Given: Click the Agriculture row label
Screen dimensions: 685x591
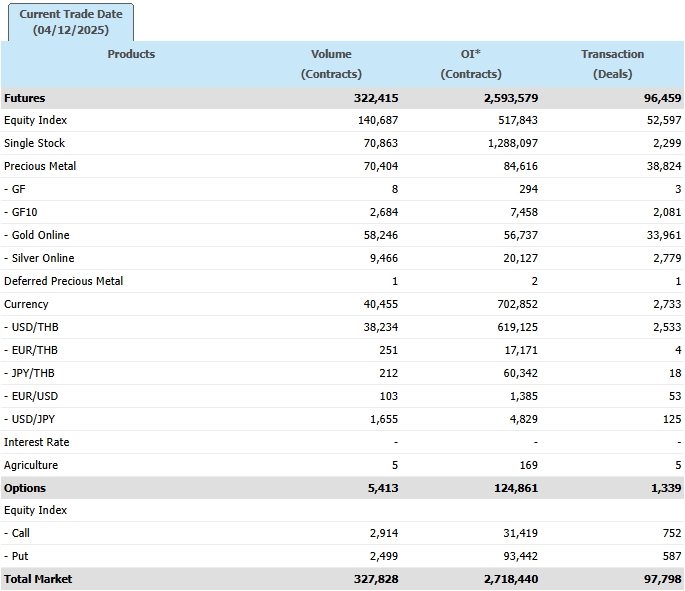Looking at the screenshot, I should (x=31, y=466).
